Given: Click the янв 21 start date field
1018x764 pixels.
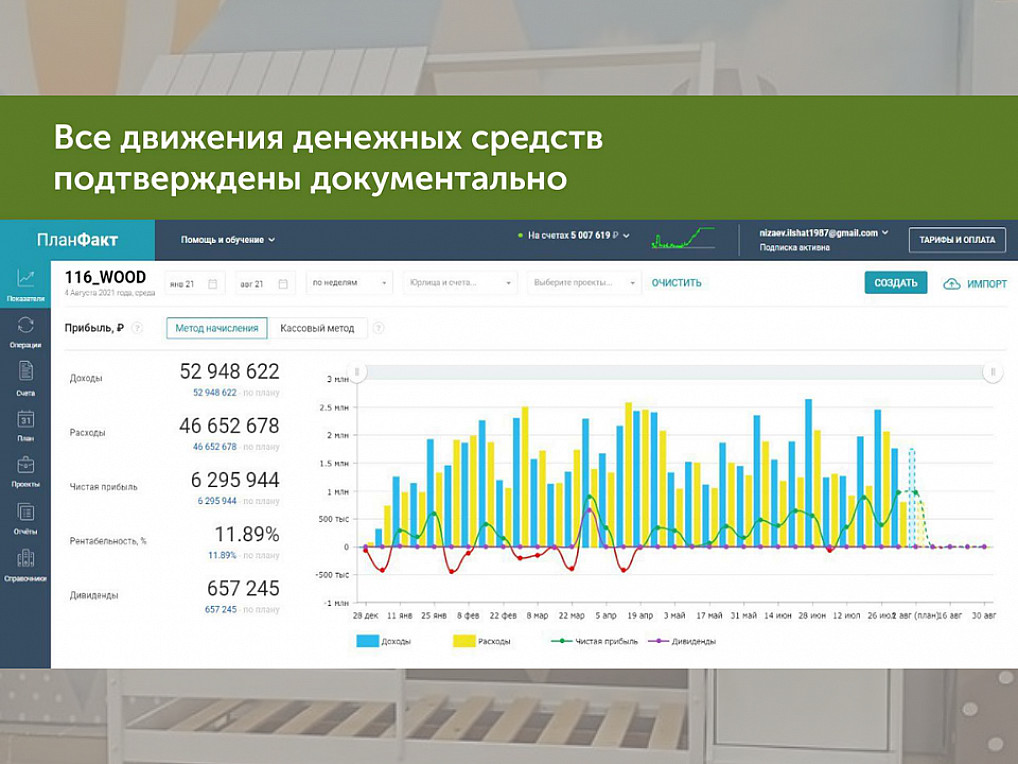Looking at the screenshot, I should tap(195, 284).
